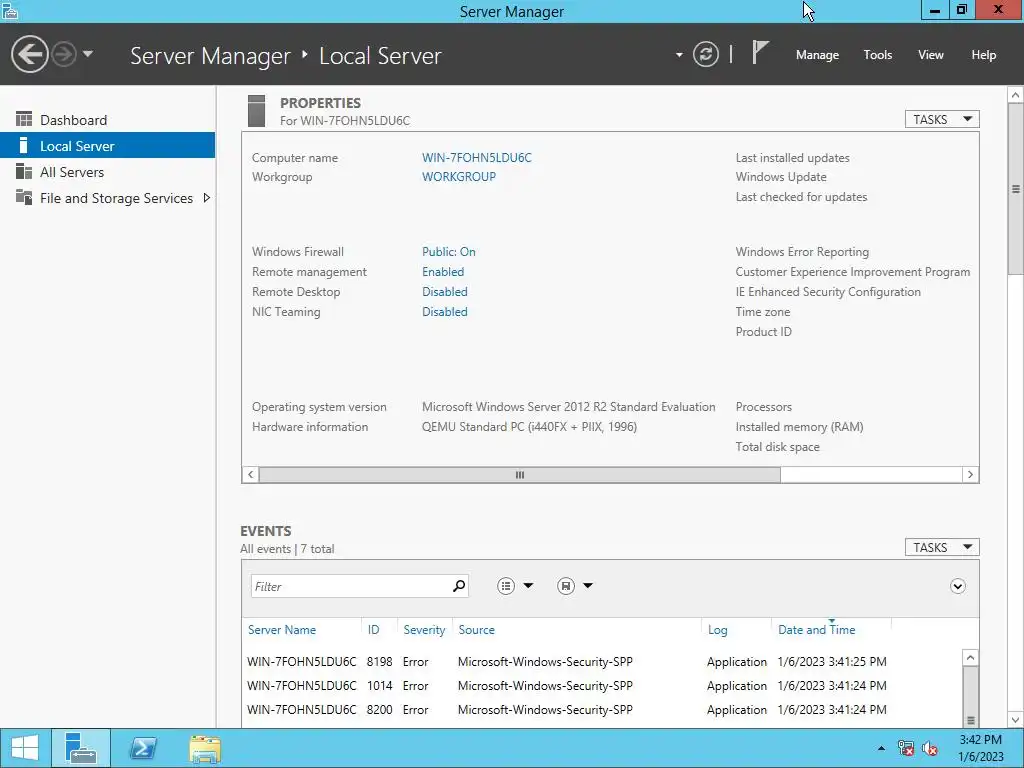Open the arrow beside the save query icon

click(x=588, y=586)
